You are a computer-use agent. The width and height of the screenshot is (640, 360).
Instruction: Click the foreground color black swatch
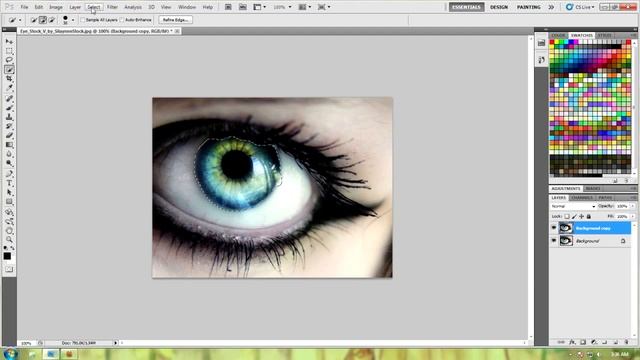click(x=7, y=256)
